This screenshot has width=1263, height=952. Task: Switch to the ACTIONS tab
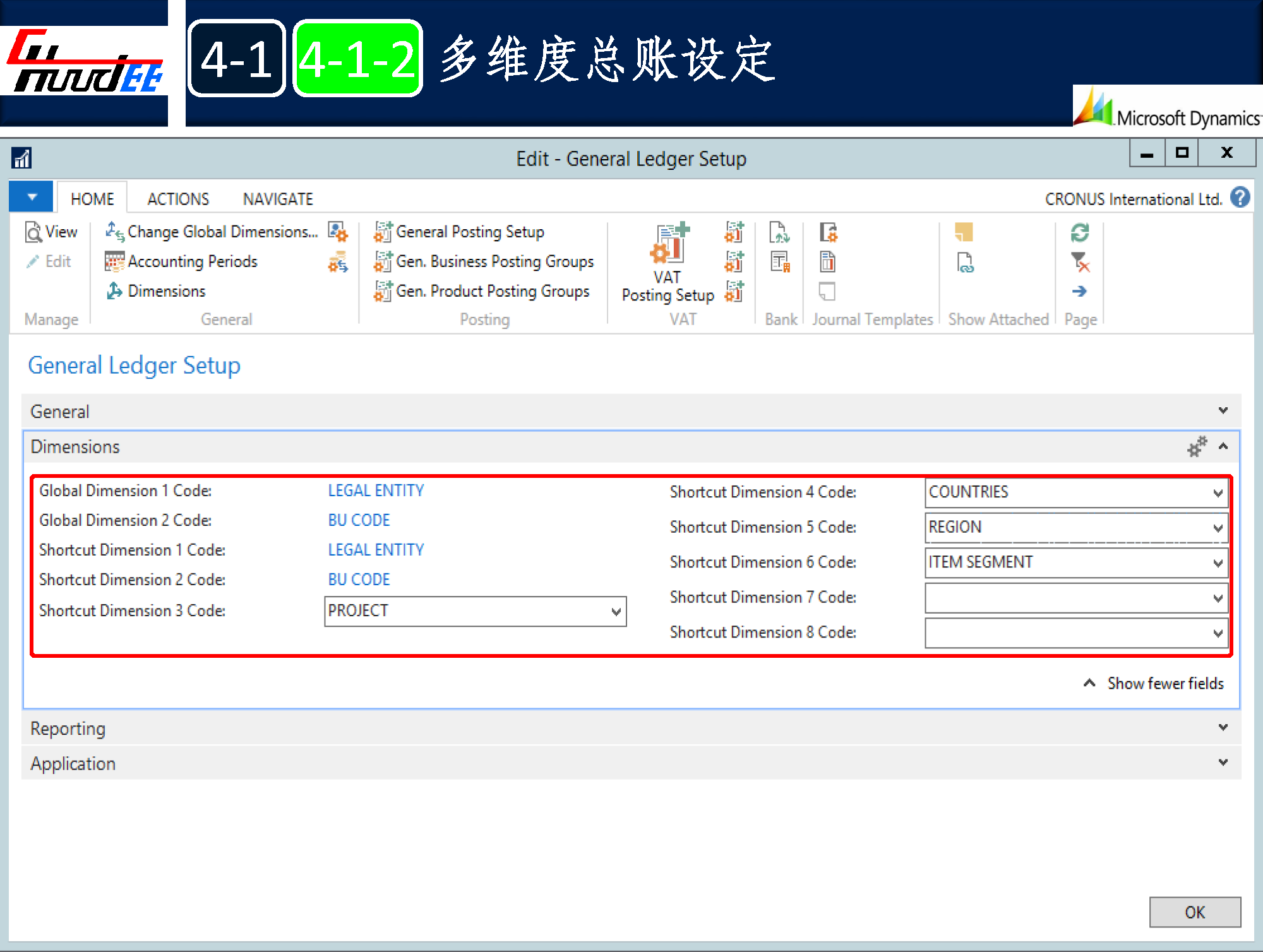coord(178,199)
